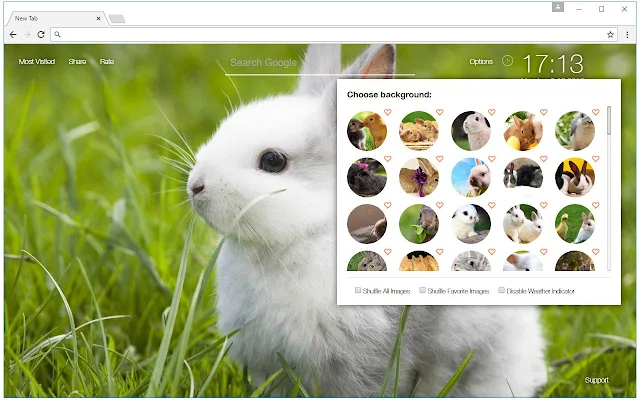This screenshot has width=640, height=400.
Task: Select the black bunny with pink bow thumbnail
Action: (367, 177)
